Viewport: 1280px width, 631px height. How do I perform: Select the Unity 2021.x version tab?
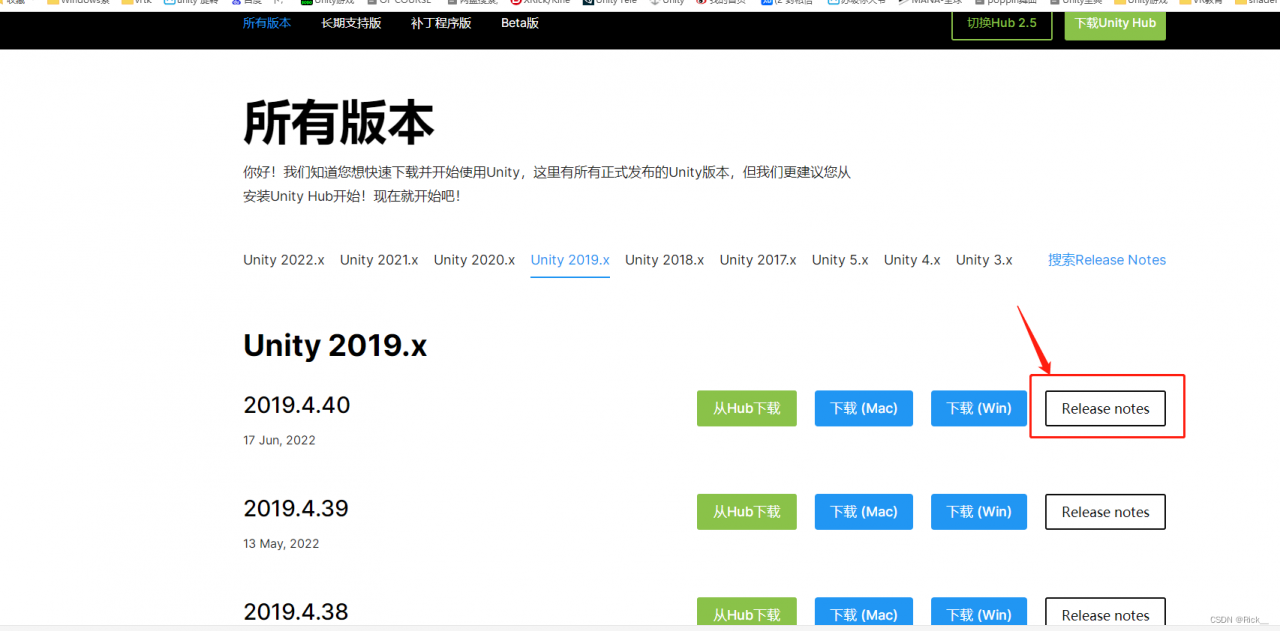click(x=379, y=260)
